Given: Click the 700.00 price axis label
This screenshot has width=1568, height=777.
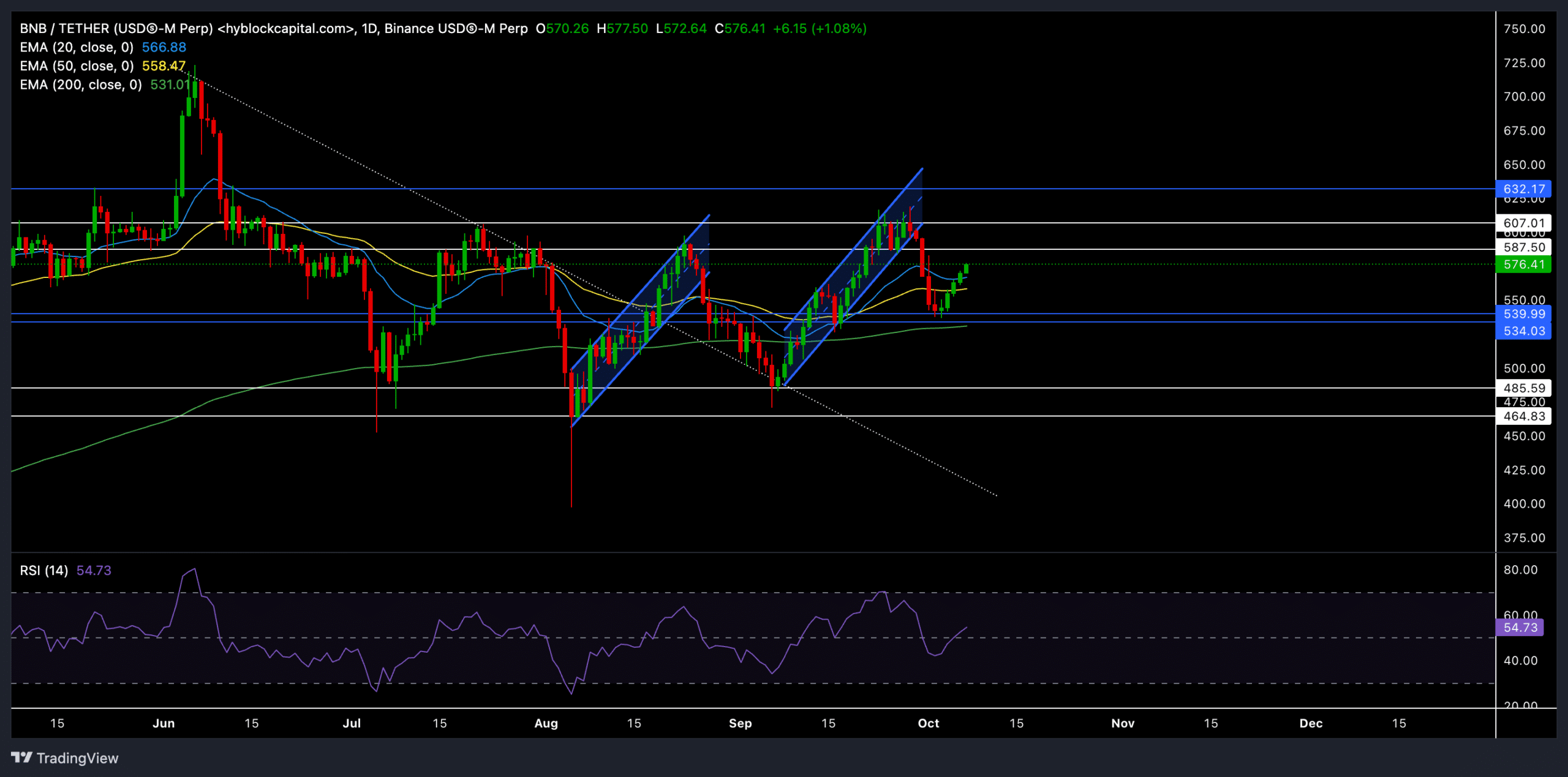Looking at the screenshot, I should (x=1524, y=97).
